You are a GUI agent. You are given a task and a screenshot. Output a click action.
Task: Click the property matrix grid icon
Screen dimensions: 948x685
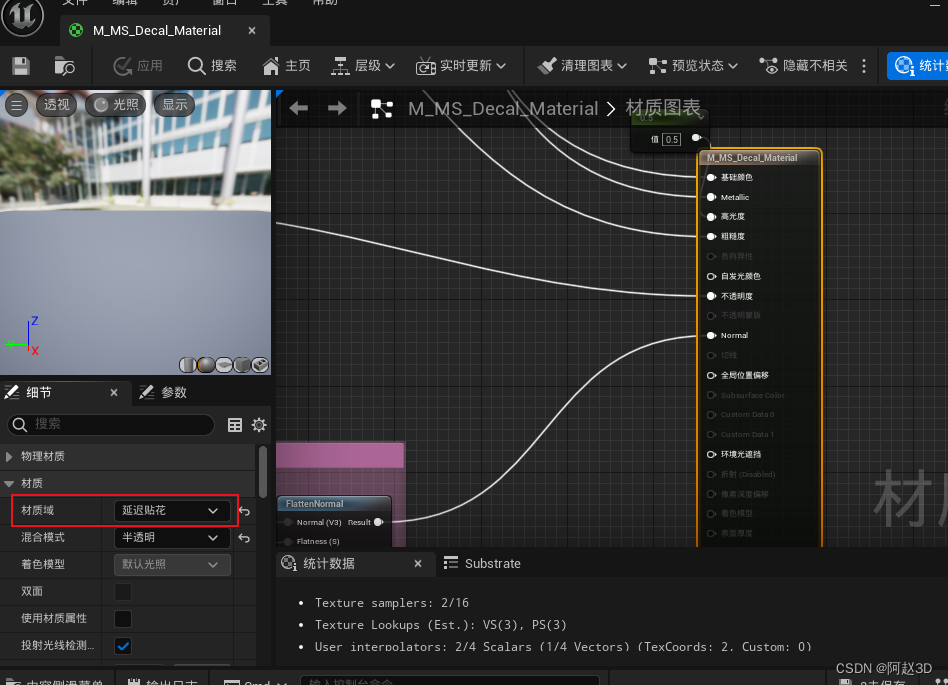coord(235,425)
